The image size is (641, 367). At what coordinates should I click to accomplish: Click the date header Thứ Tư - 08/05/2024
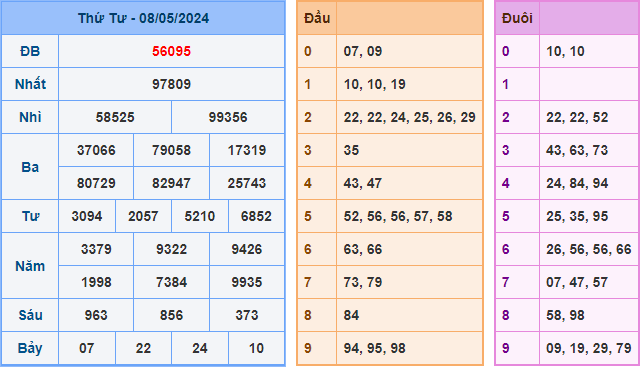[x=143, y=18]
